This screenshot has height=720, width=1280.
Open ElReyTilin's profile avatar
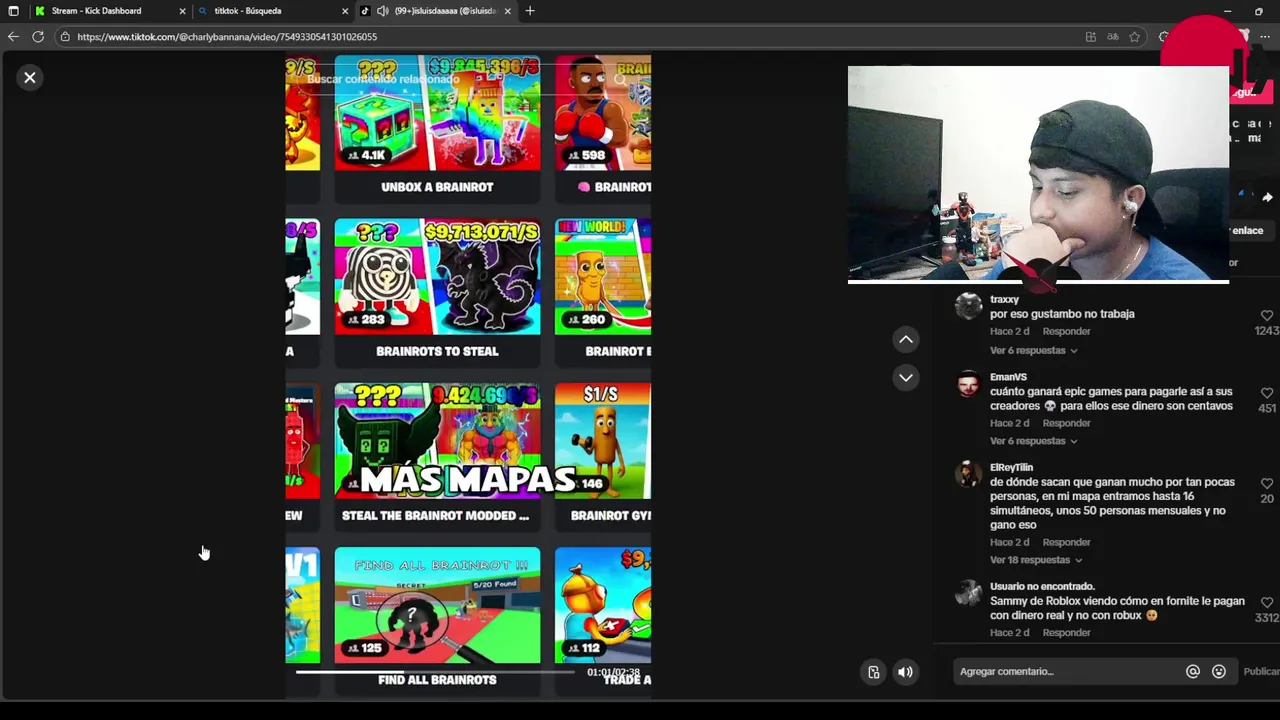968,475
